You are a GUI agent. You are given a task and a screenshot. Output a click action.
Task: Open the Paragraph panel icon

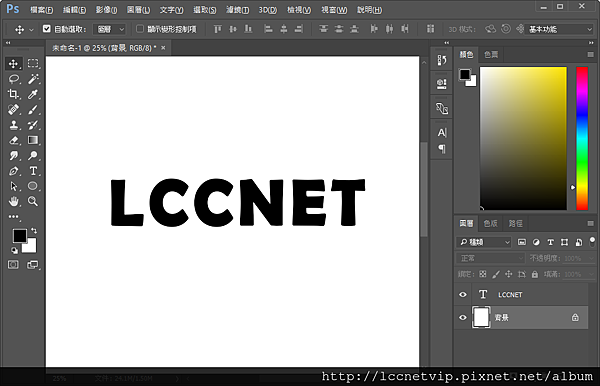(442, 148)
